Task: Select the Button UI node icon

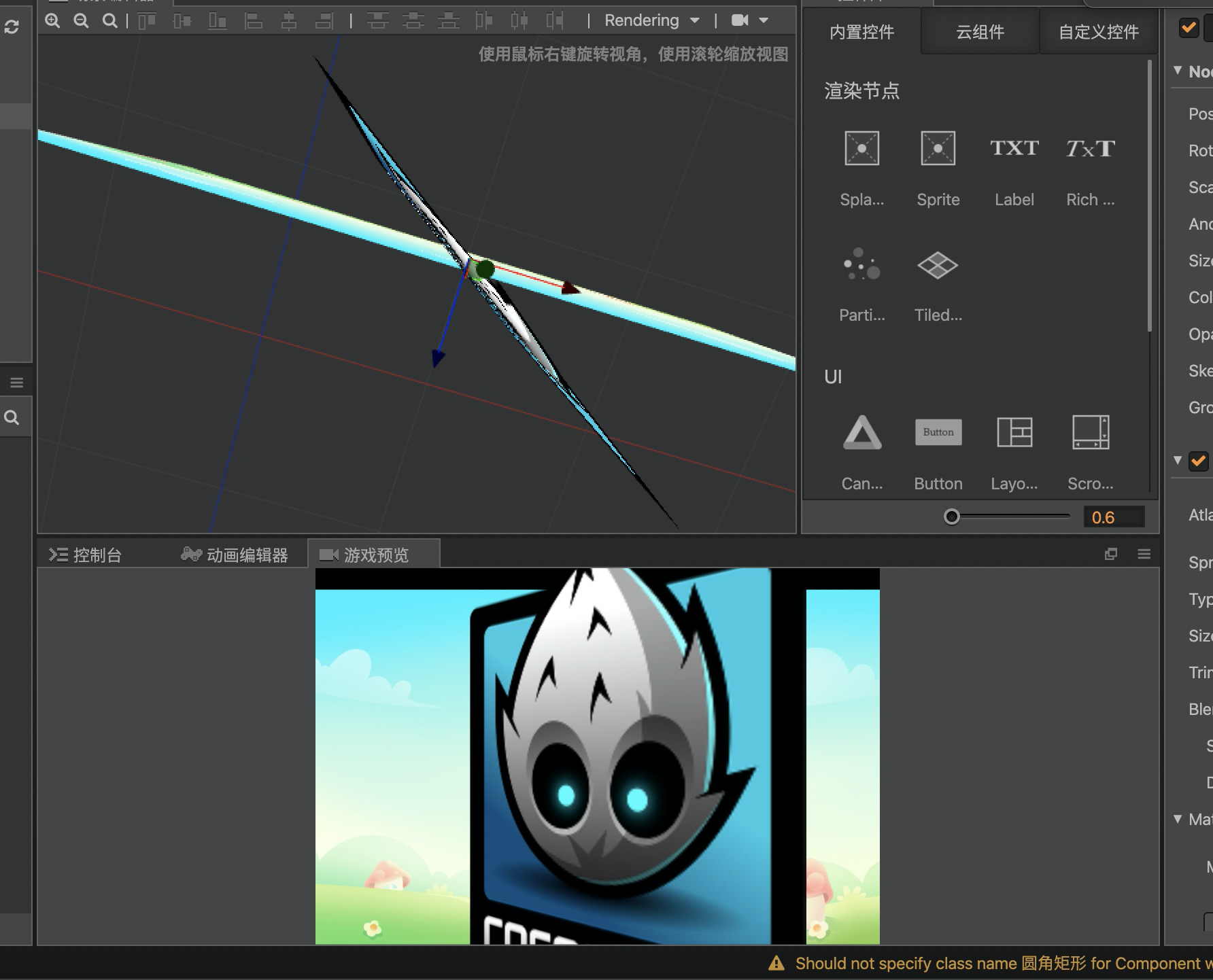Action: 938,432
